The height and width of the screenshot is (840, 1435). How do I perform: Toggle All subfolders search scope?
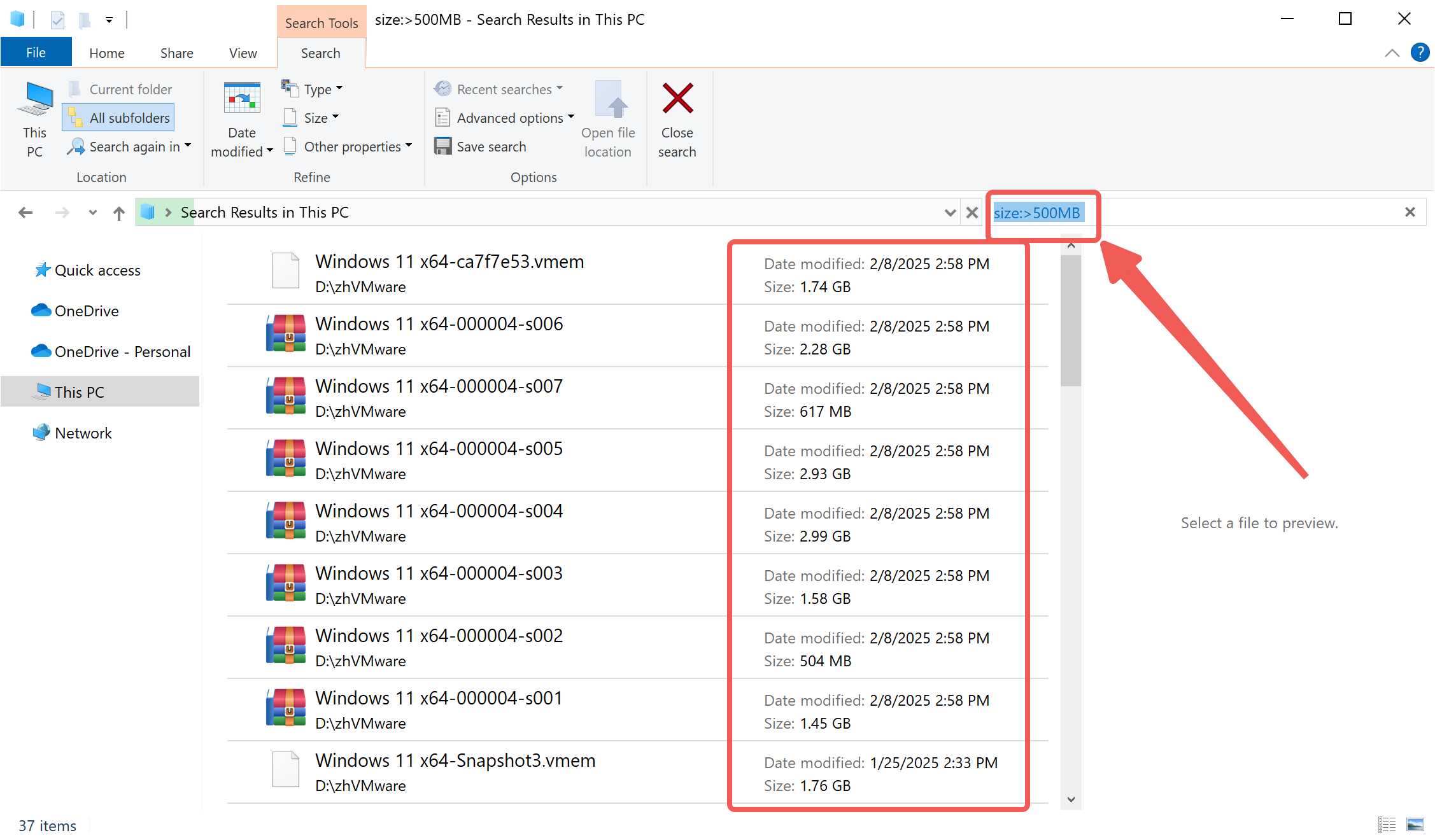click(x=118, y=118)
